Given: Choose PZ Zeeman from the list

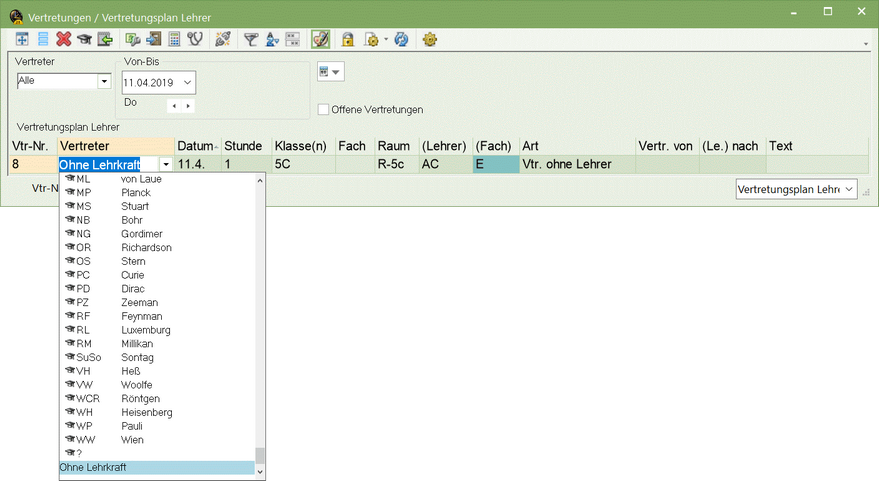Looking at the screenshot, I should tap(157, 302).
